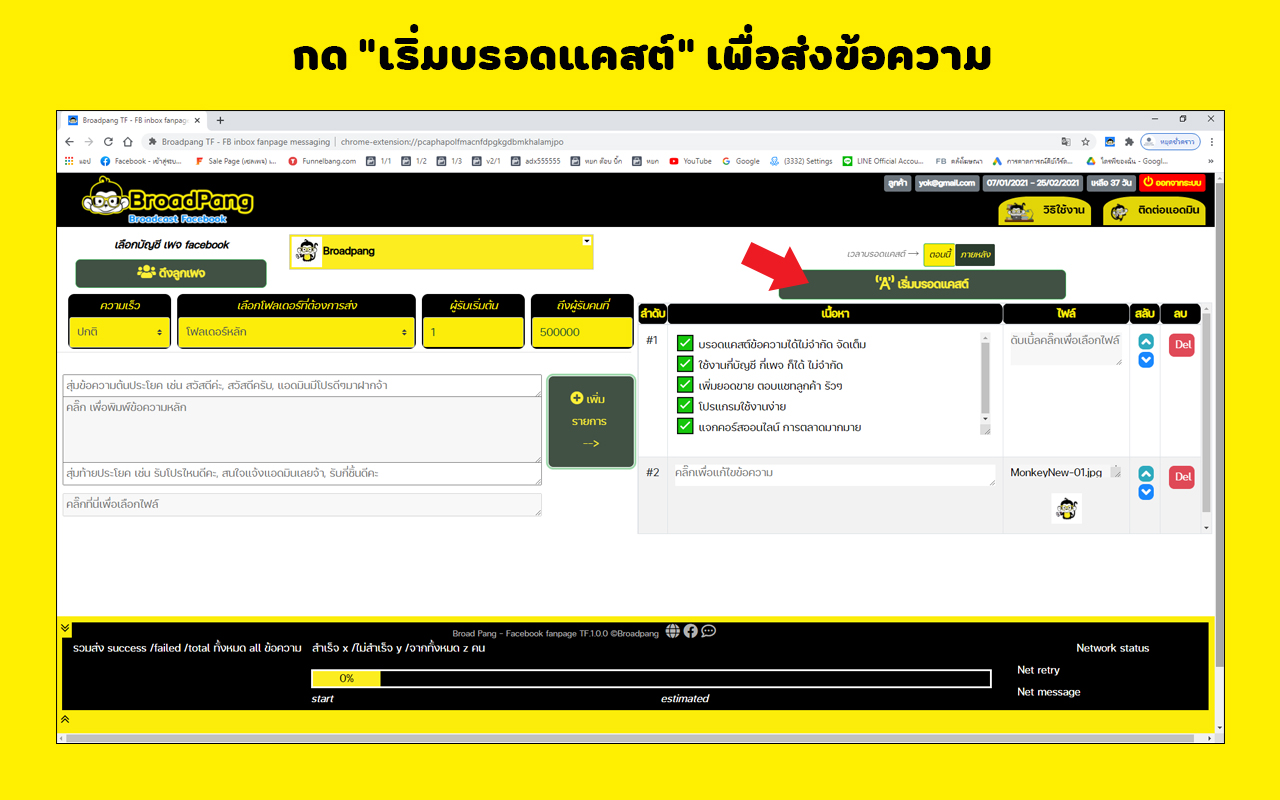Open the Funnelbang.com bookmark
The width and height of the screenshot is (1280, 800).
point(322,161)
